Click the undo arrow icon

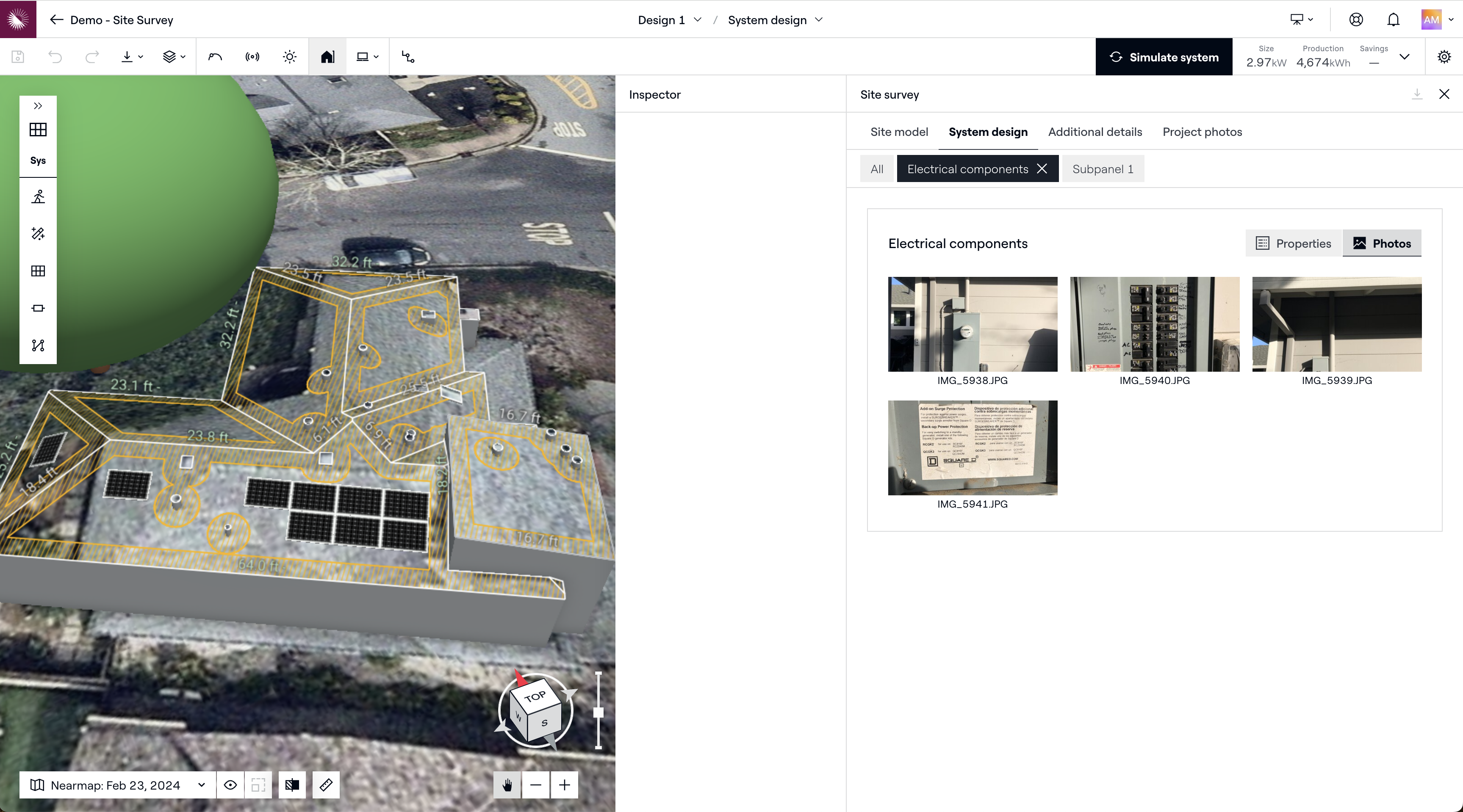(55, 57)
